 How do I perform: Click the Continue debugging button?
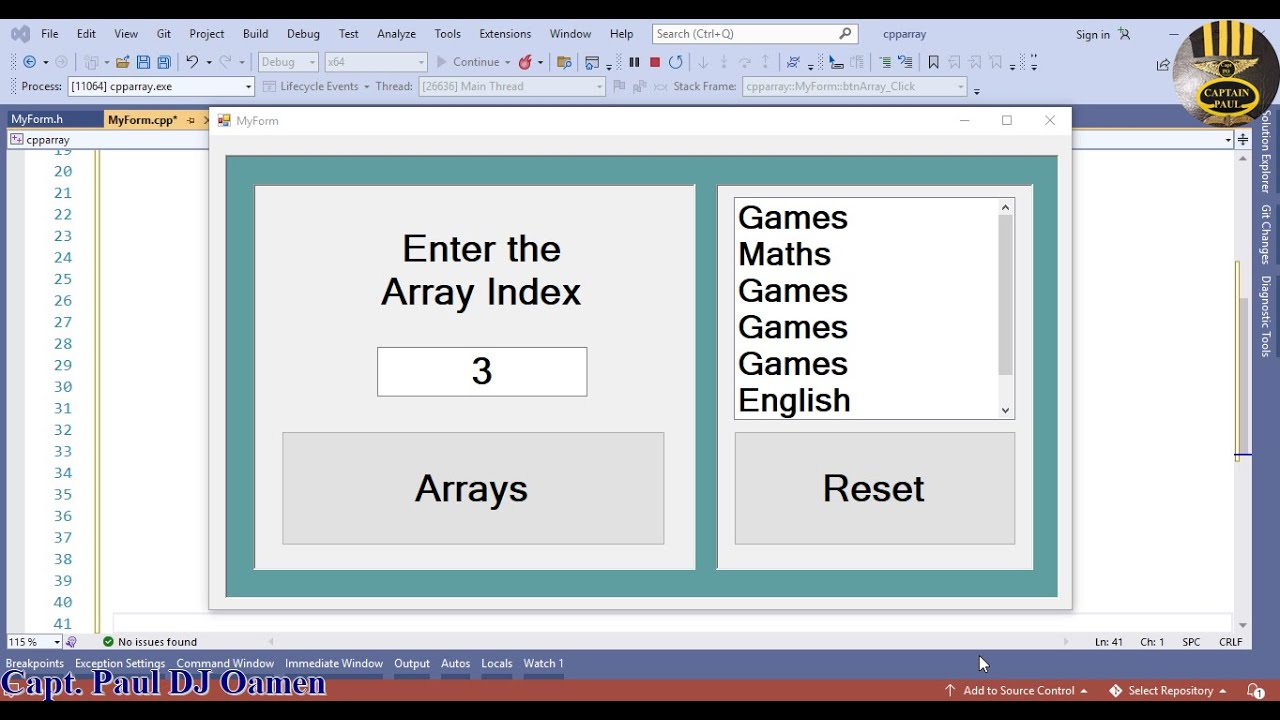coord(467,62)
